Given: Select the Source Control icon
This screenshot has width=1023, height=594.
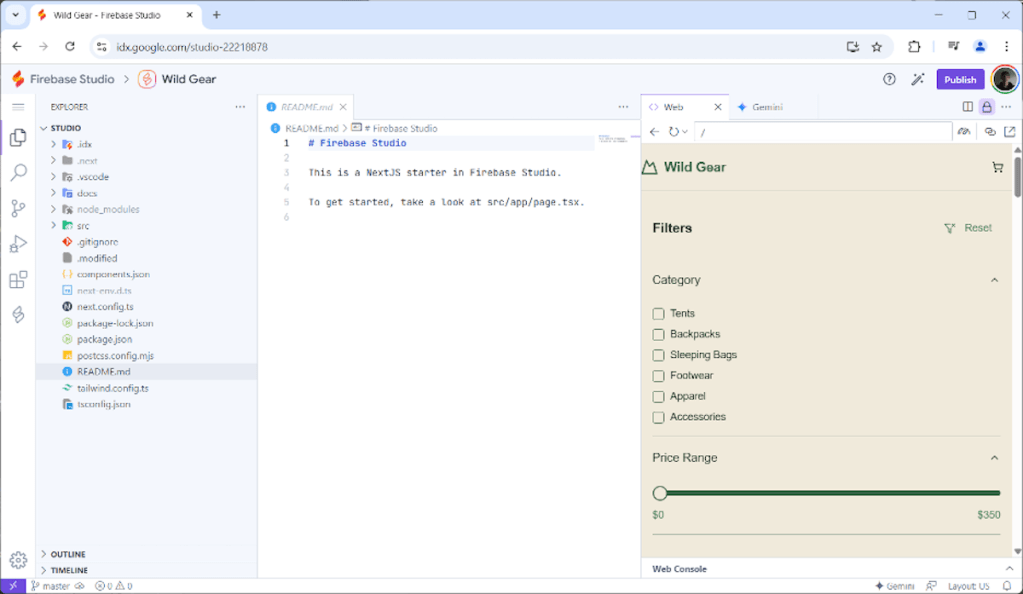Looking at the screenshot, I should coord(17,208).
